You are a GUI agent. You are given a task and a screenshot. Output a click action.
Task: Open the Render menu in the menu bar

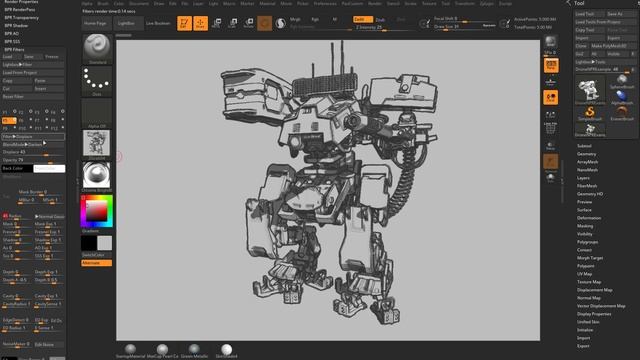pos(375,3)
